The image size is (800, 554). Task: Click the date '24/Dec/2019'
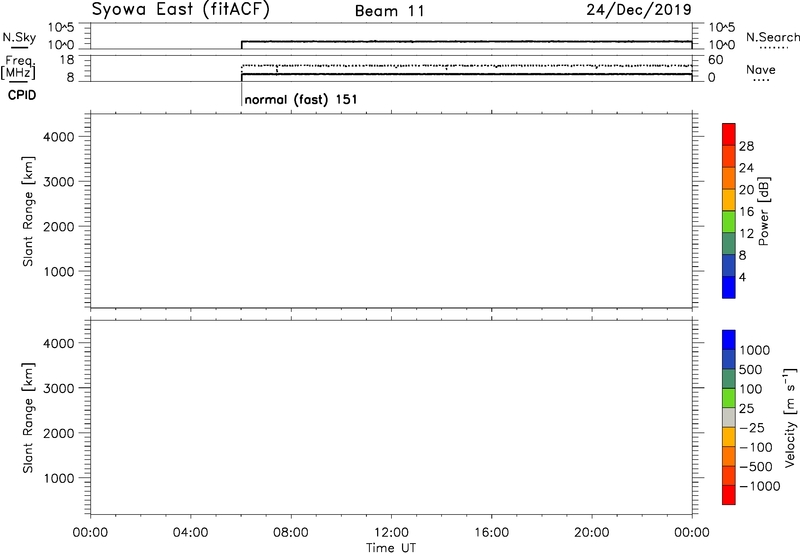click(x=639, y=9)
